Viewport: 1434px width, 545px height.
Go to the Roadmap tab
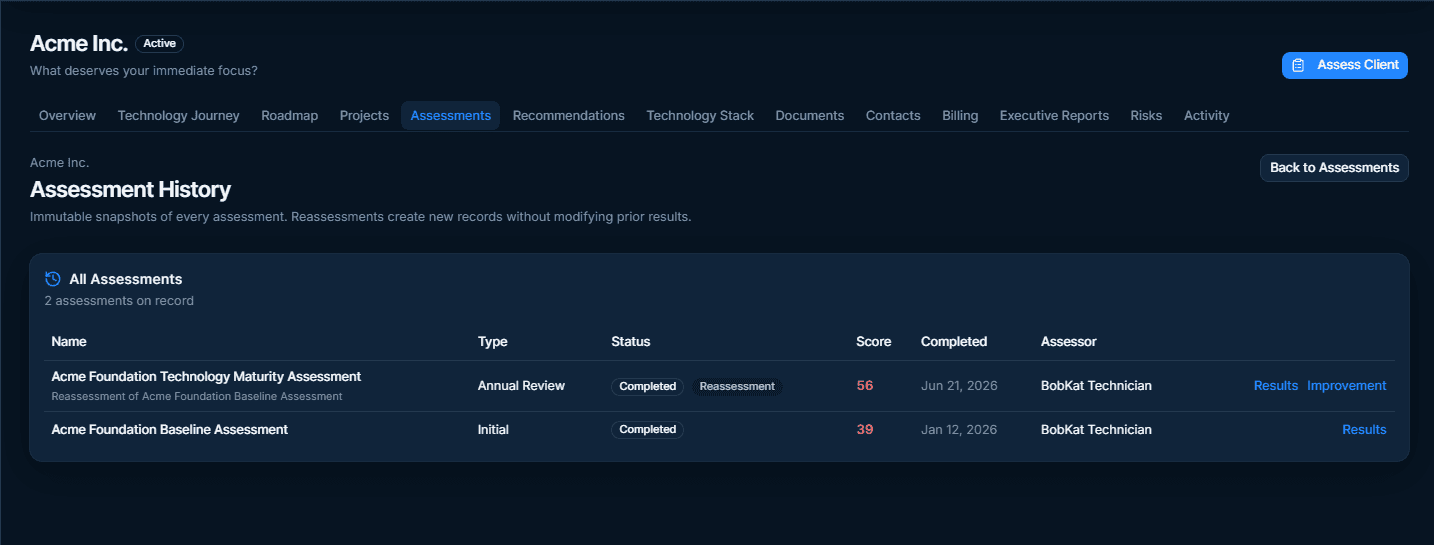click(x=290, y=115)
